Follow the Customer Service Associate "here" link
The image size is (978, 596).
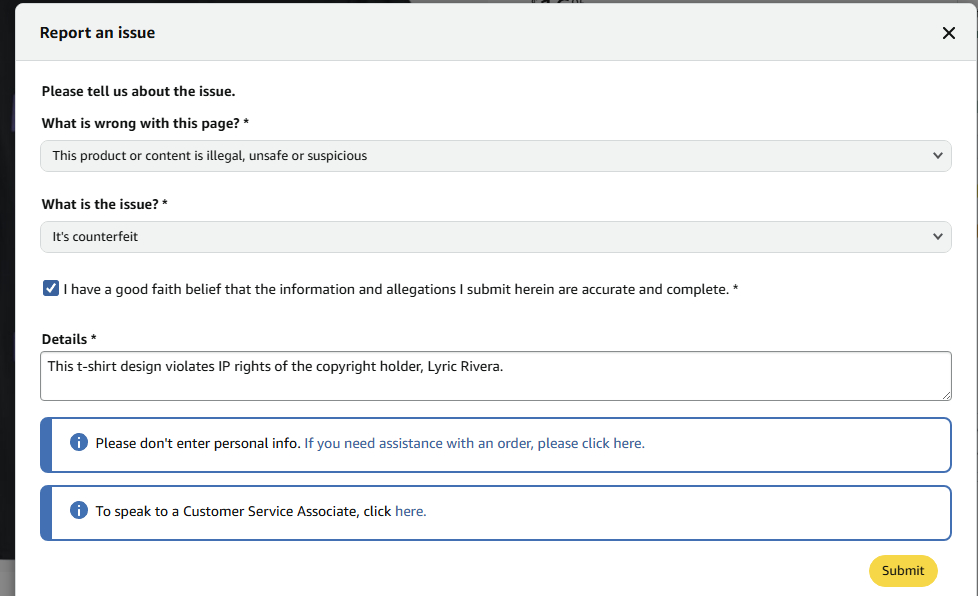tap(410, 511)
